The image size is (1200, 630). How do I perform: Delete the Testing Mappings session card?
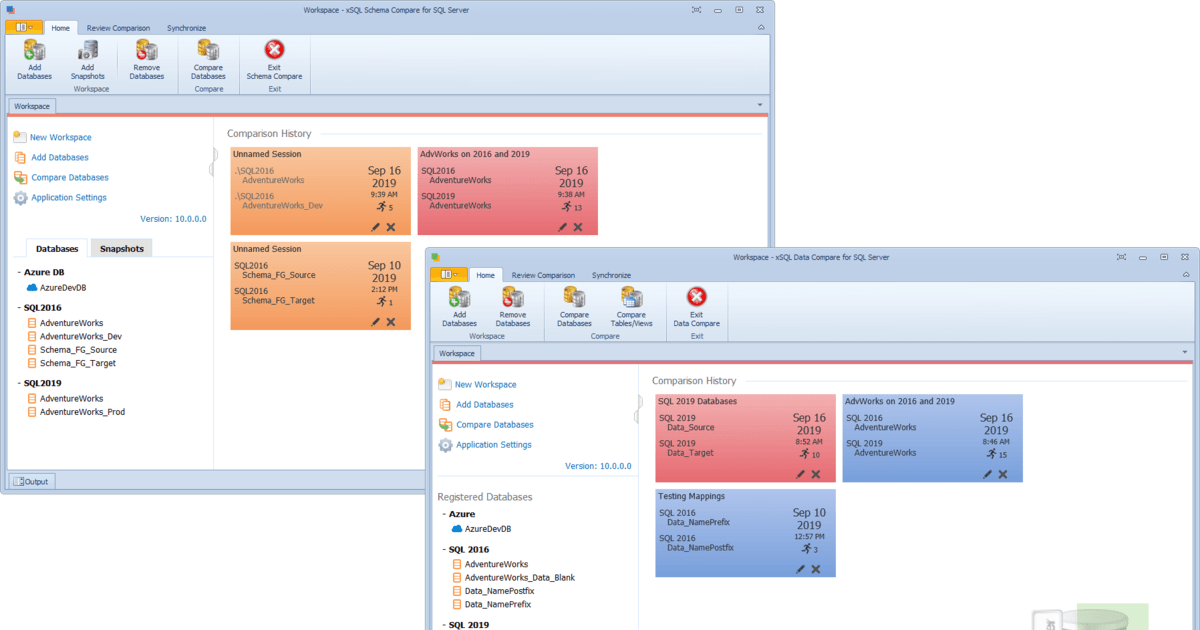tap(816, 569)
